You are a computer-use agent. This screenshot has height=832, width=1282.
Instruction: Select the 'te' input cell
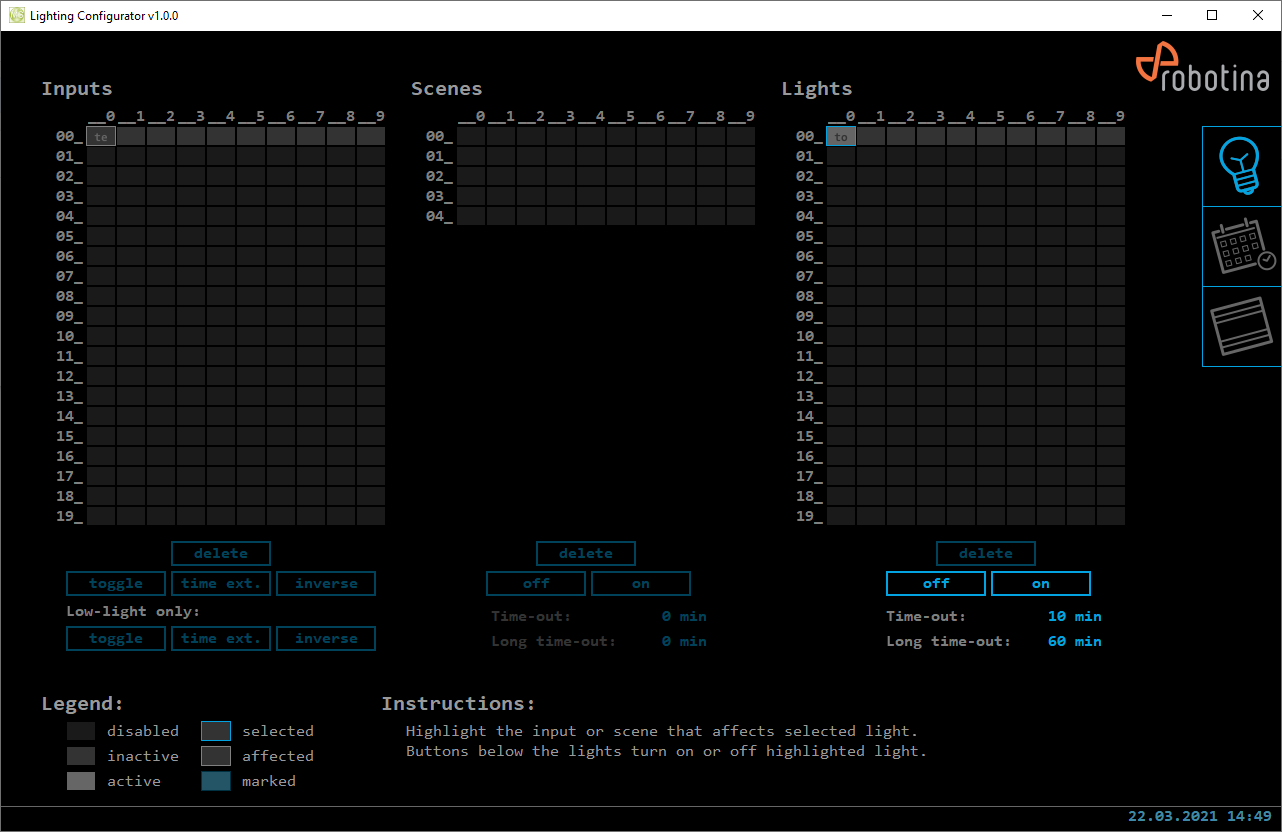click(x=101, y=137)
